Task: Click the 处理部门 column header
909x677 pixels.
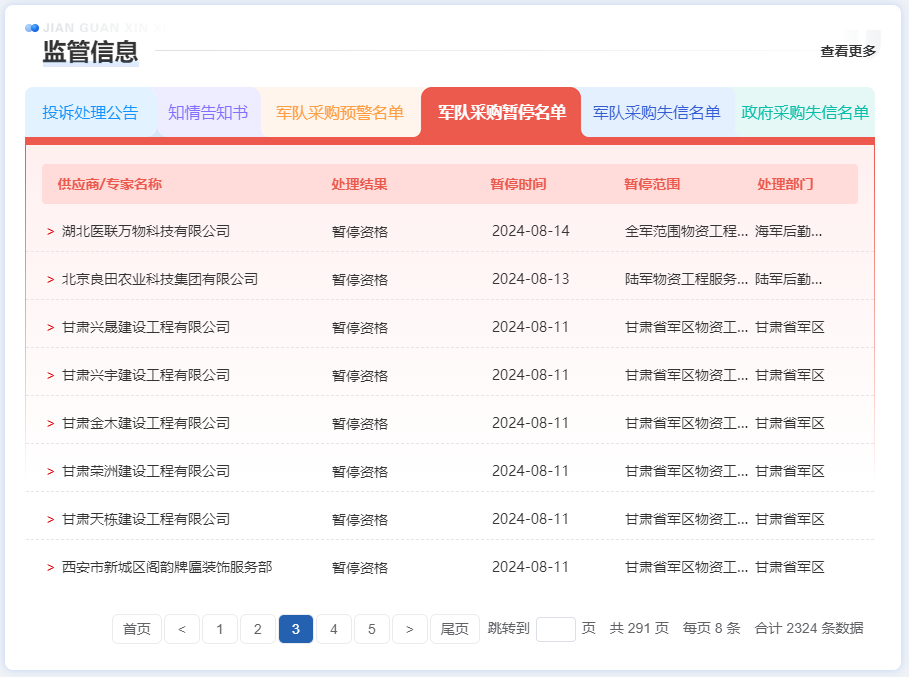Action: coord(786,184)
